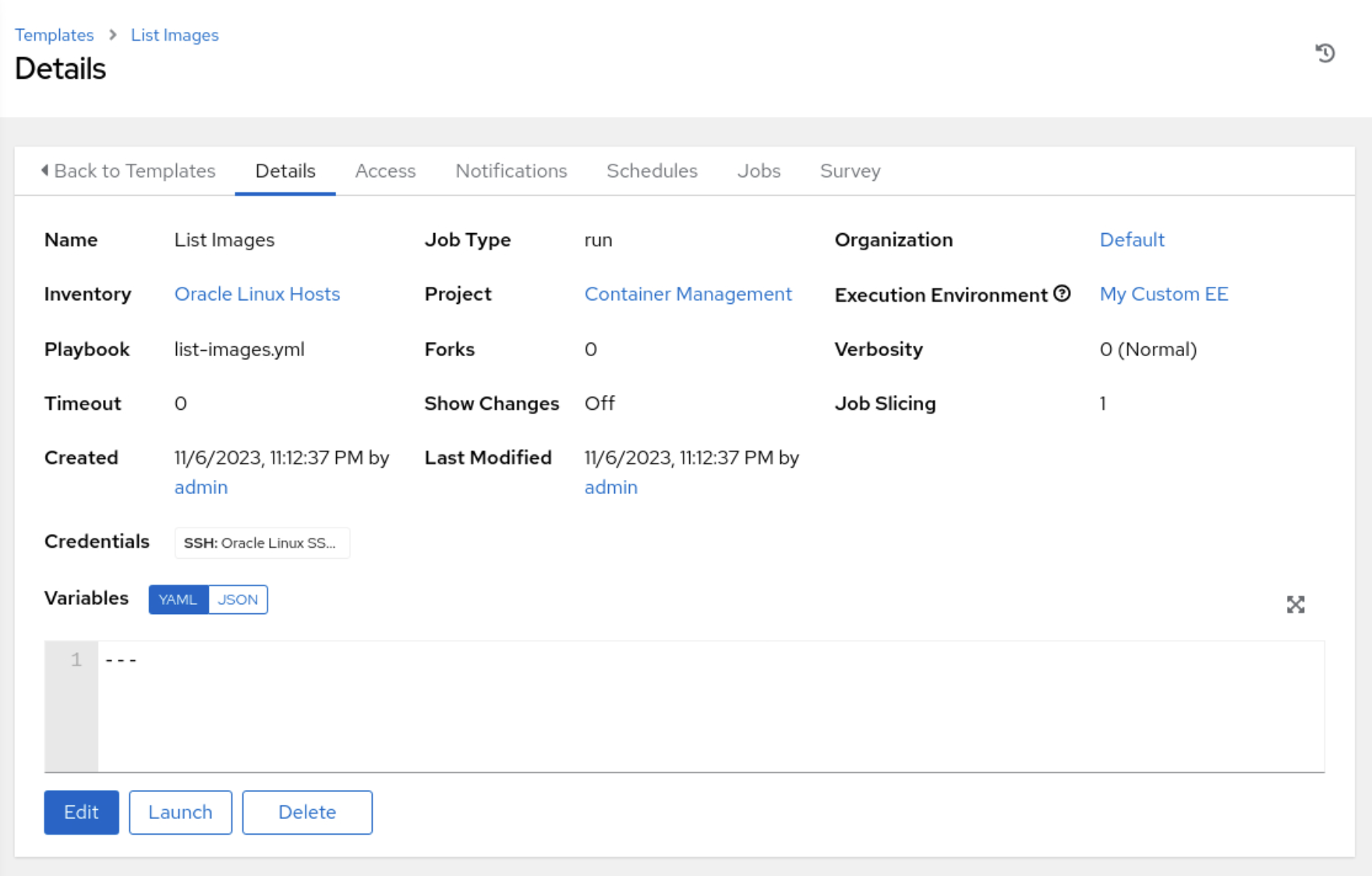Launch the List Images template
This screenshot has width=1372, height=876.
pyautogui.click(x=180, y=812)
